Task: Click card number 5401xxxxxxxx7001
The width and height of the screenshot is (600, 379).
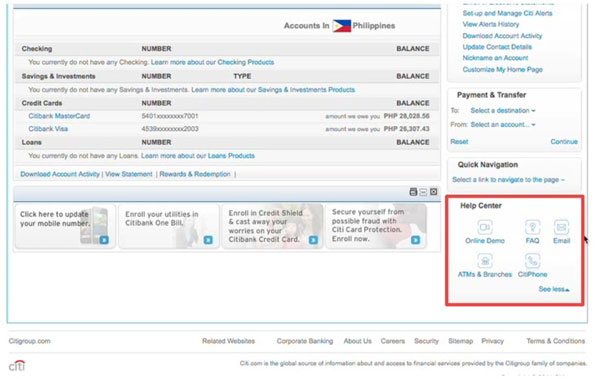Action: (170, 116)
